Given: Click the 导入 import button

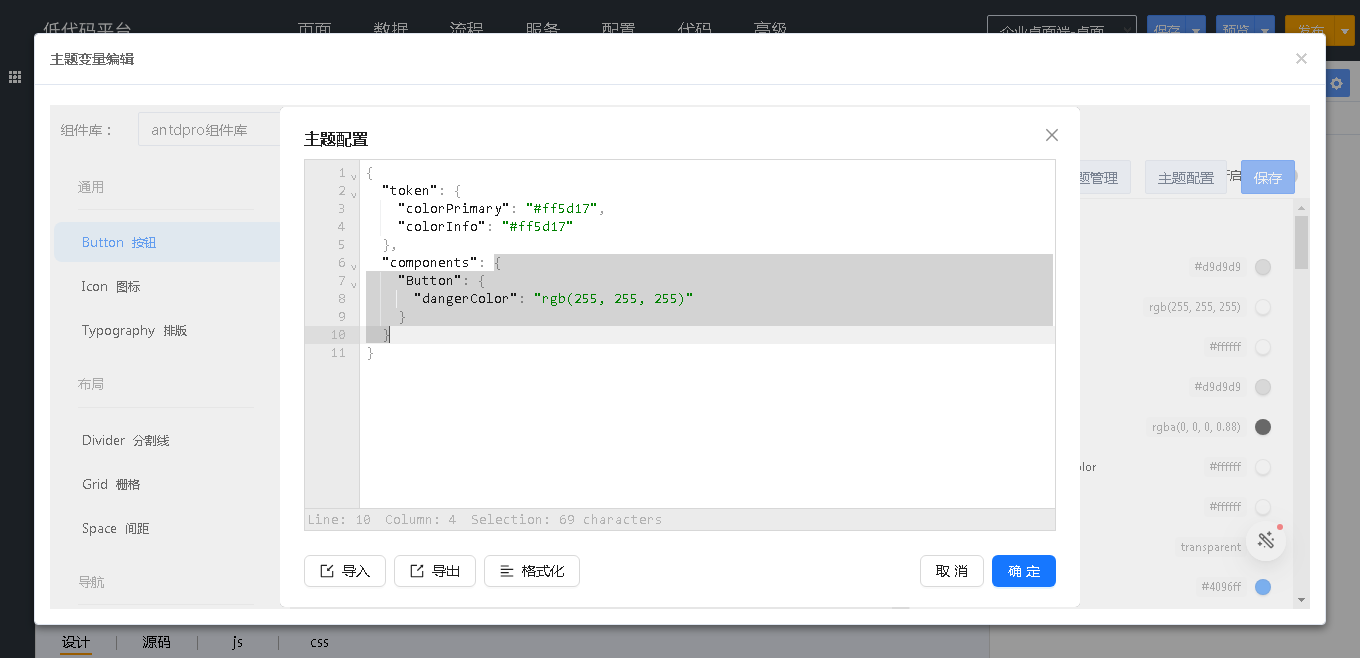Looking at the screenshot, I should [344, 571].
